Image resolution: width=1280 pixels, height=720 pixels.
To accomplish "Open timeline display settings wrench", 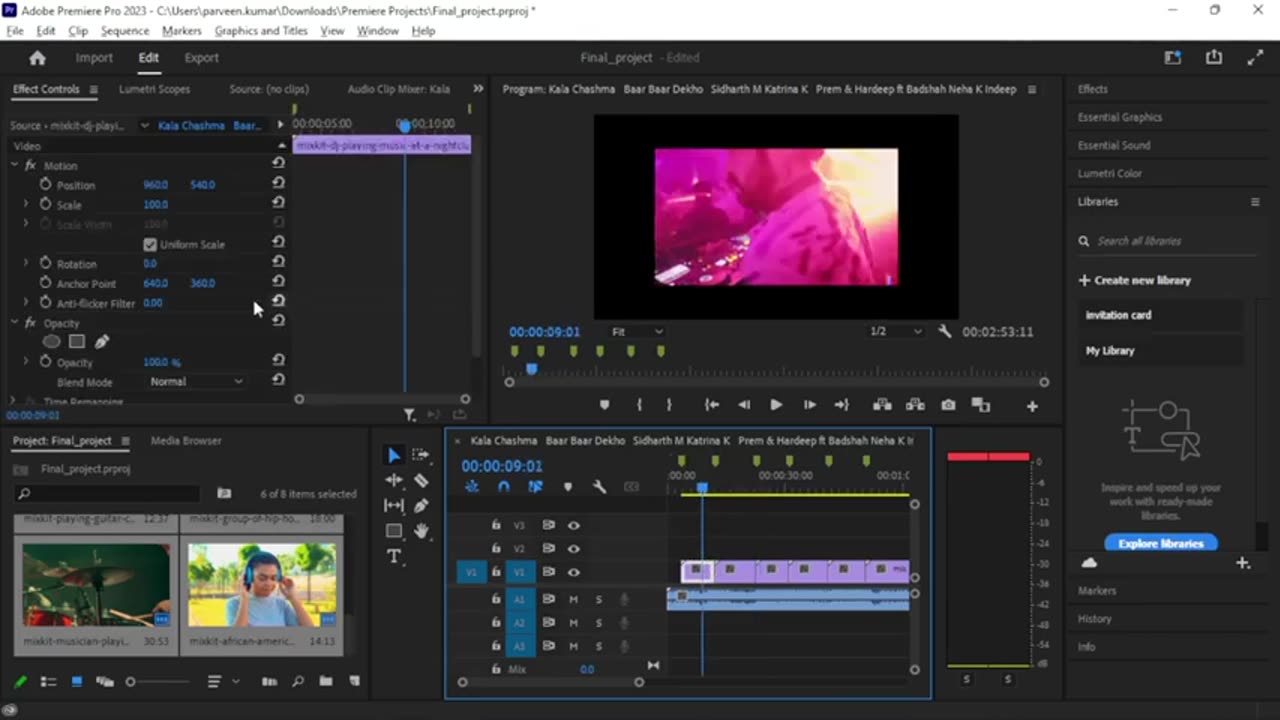I will 599,487.
